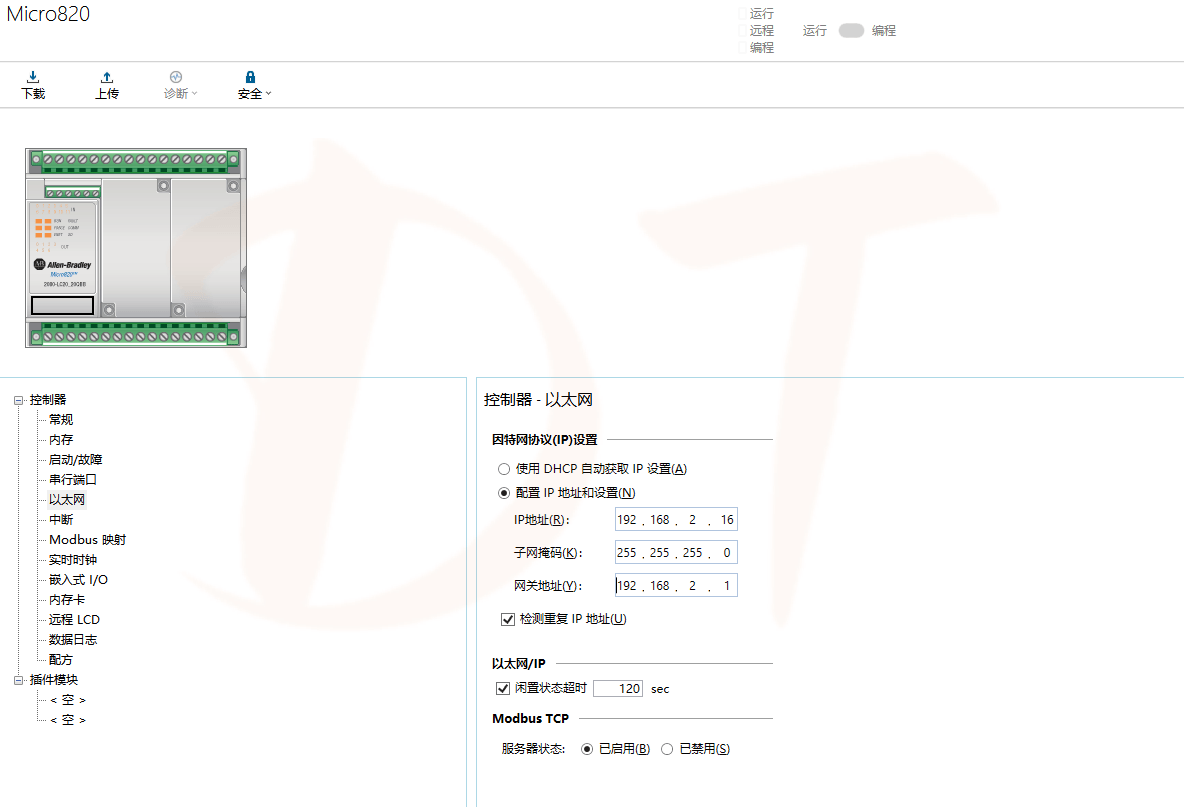Open the 串行端口 settings page

click(72, 479)
